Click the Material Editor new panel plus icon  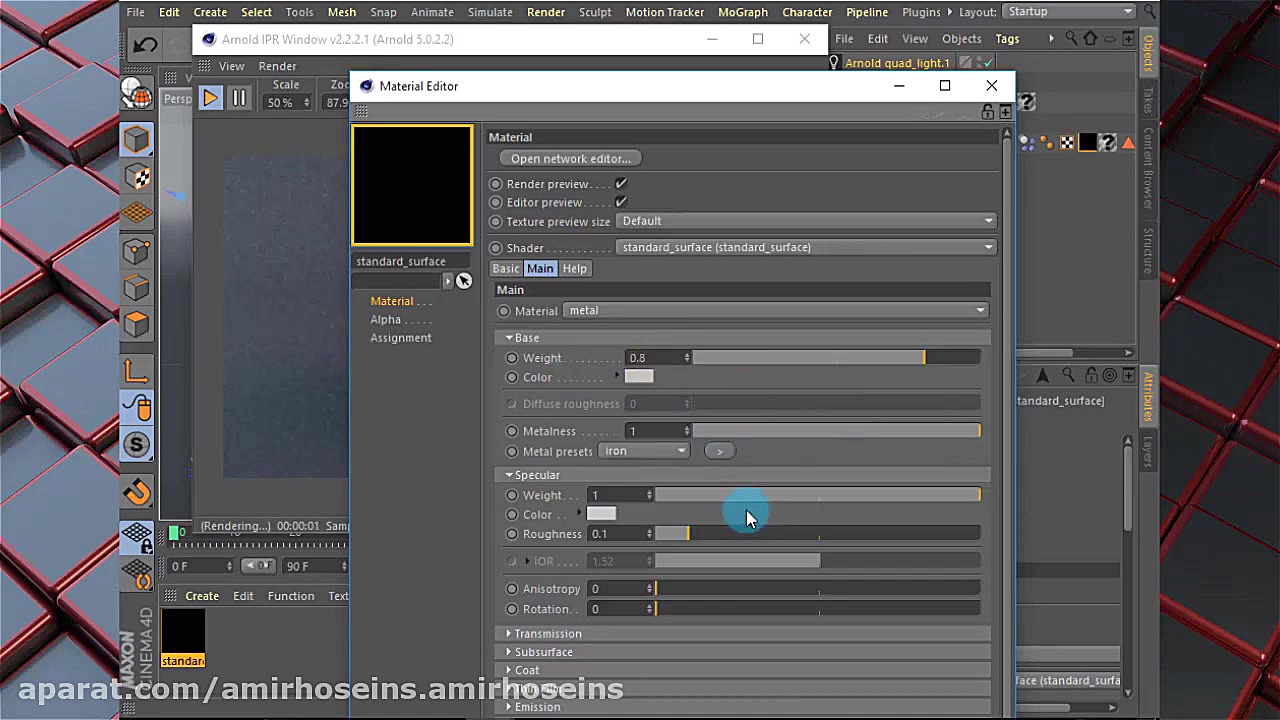coord(1005,112)
